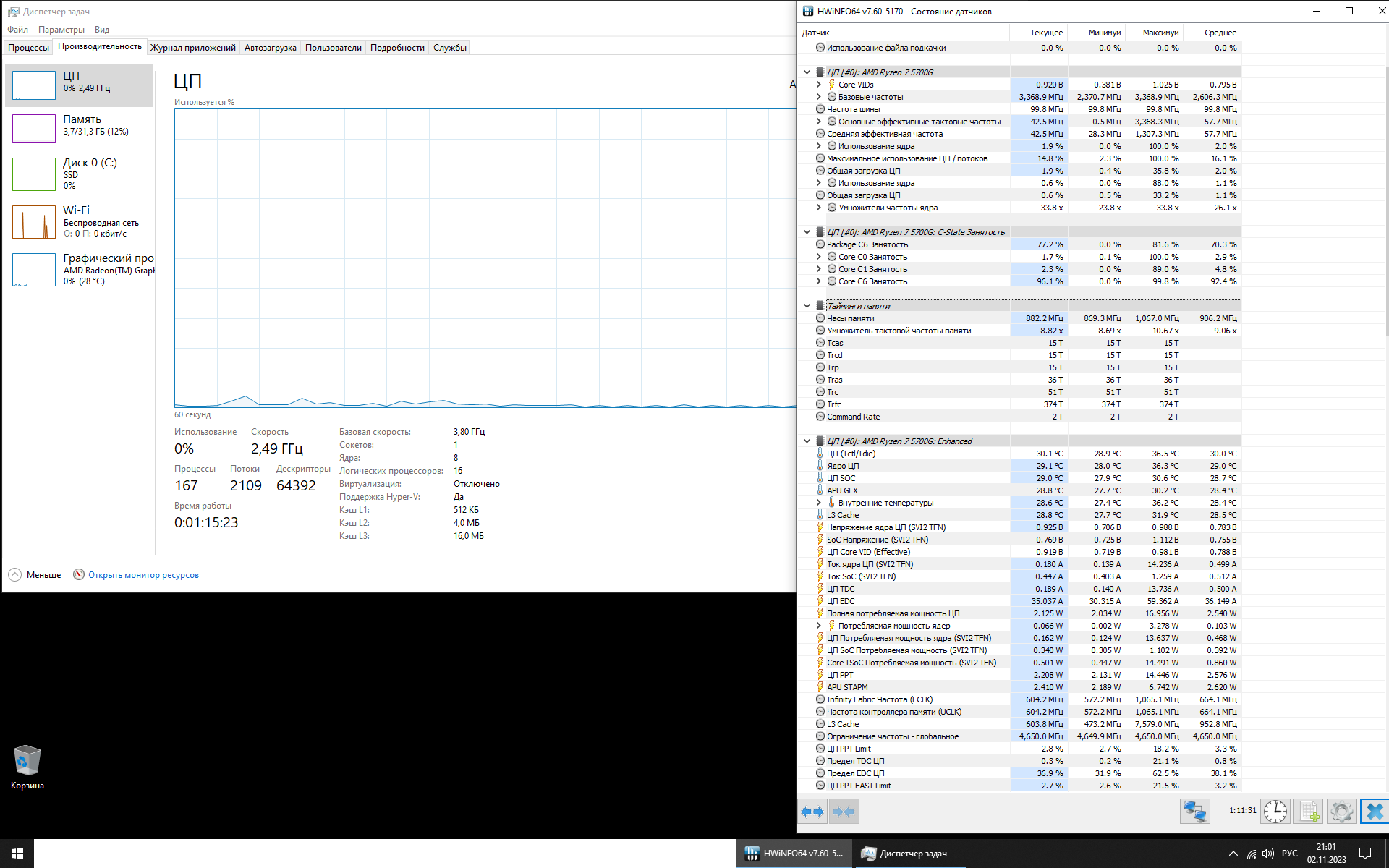This screenshot has height=868, width=1389.
Task: Open the Parameters menu in Task Manager
Action: tap(61, 30)
